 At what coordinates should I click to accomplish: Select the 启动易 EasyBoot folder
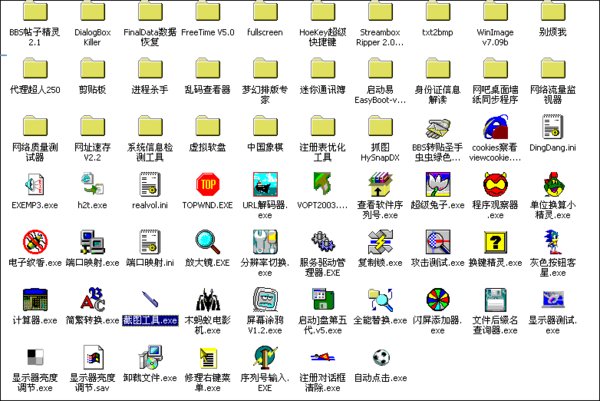[380, 68]
